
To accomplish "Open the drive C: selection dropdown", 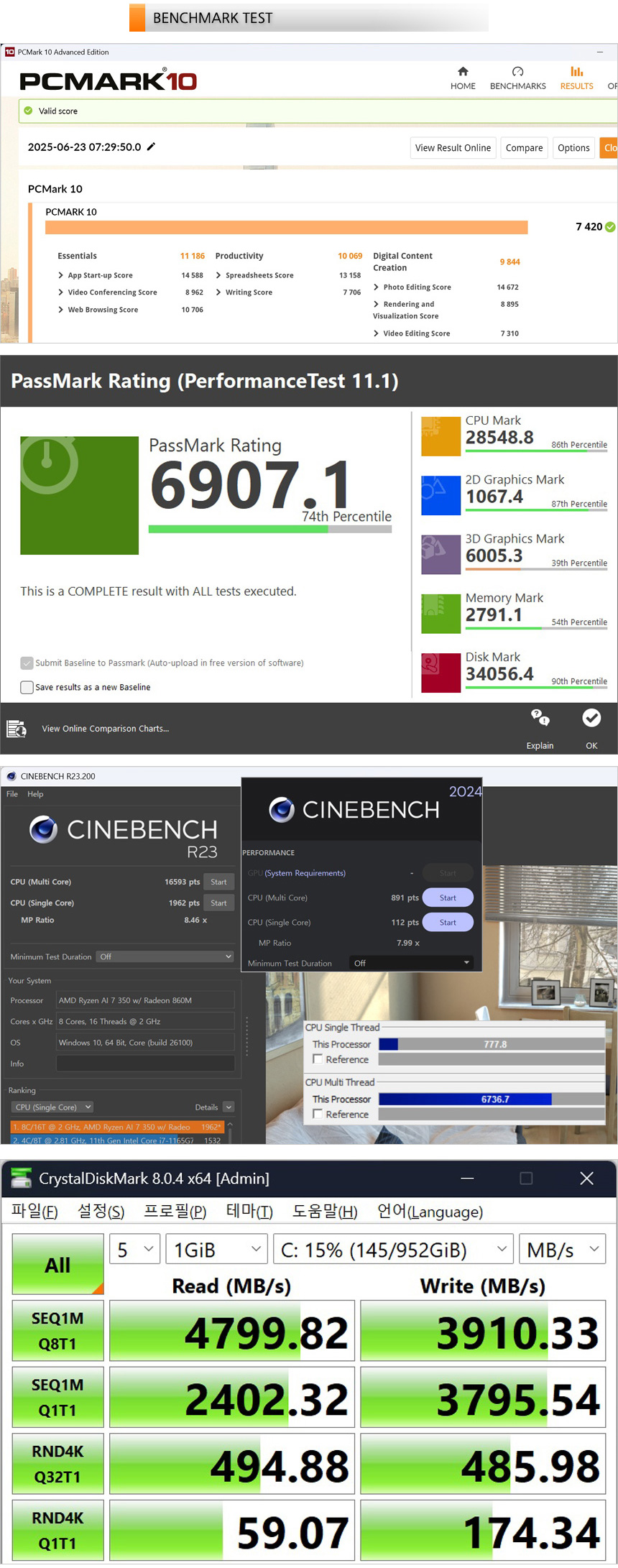I will [392, 1250].
